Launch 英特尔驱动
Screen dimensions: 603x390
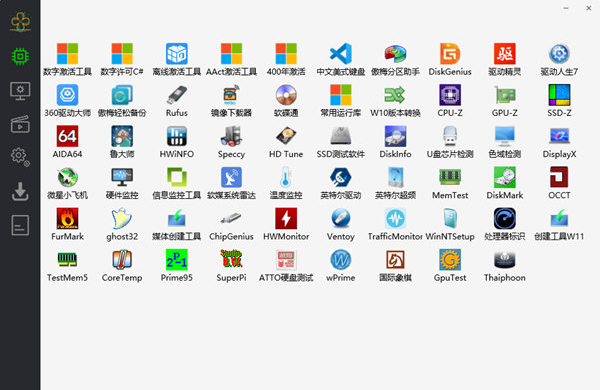341,183
